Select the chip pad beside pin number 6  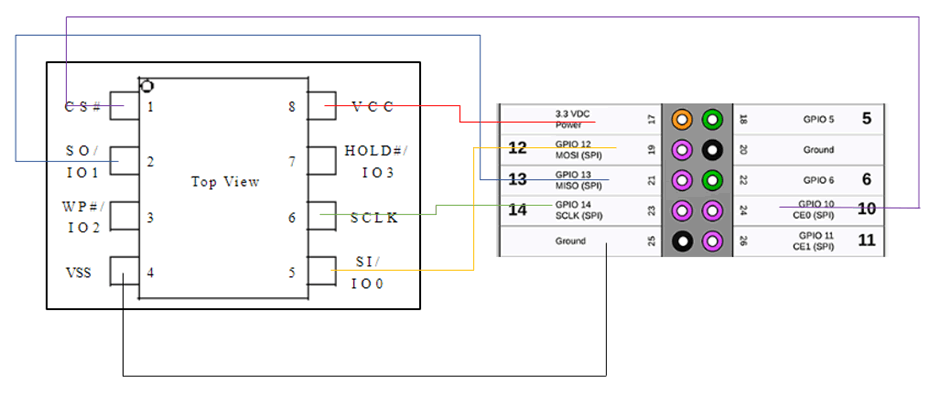click(322, 216)
